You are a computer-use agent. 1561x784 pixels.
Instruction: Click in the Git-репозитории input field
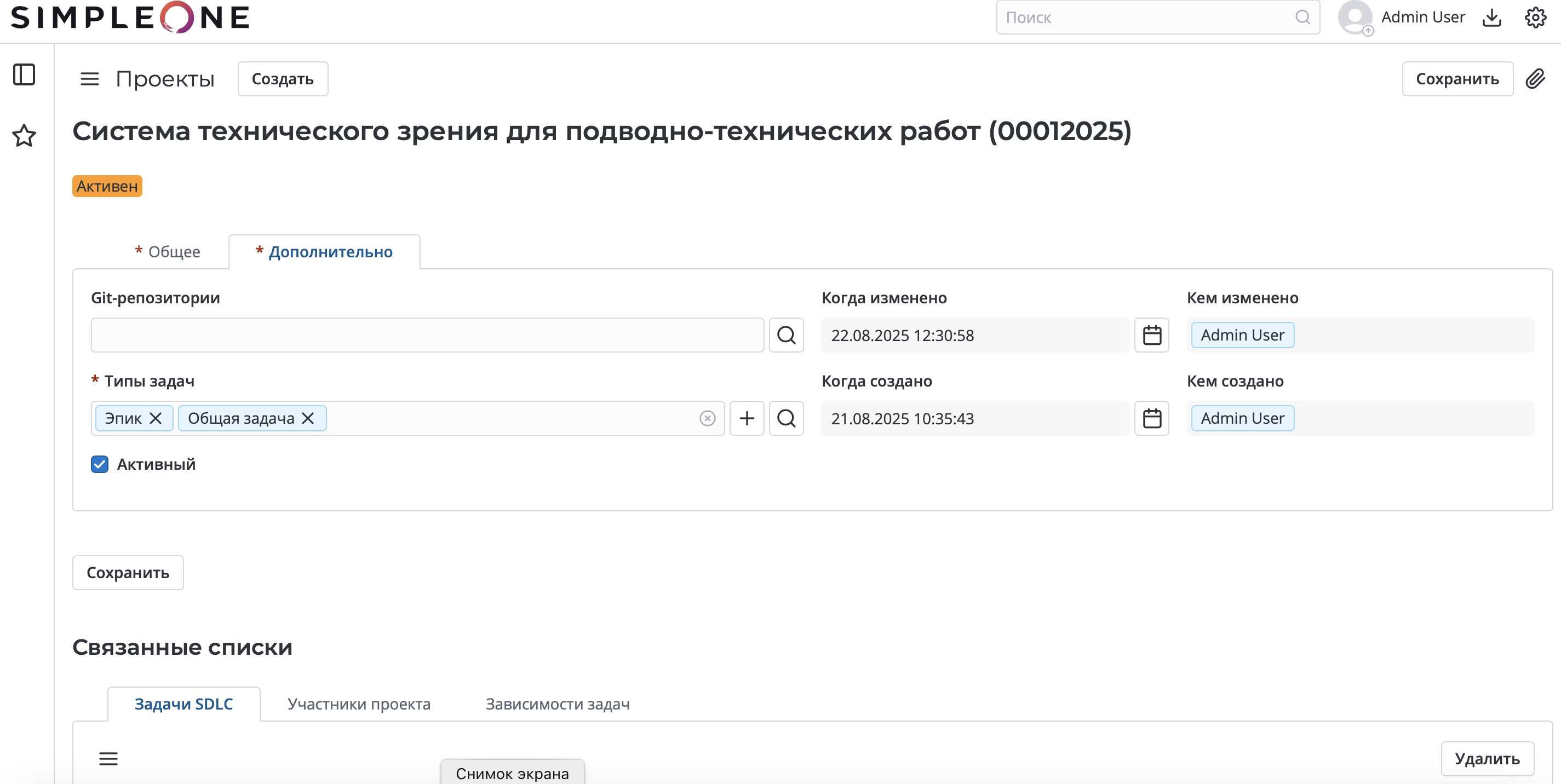tap(427, 335)
